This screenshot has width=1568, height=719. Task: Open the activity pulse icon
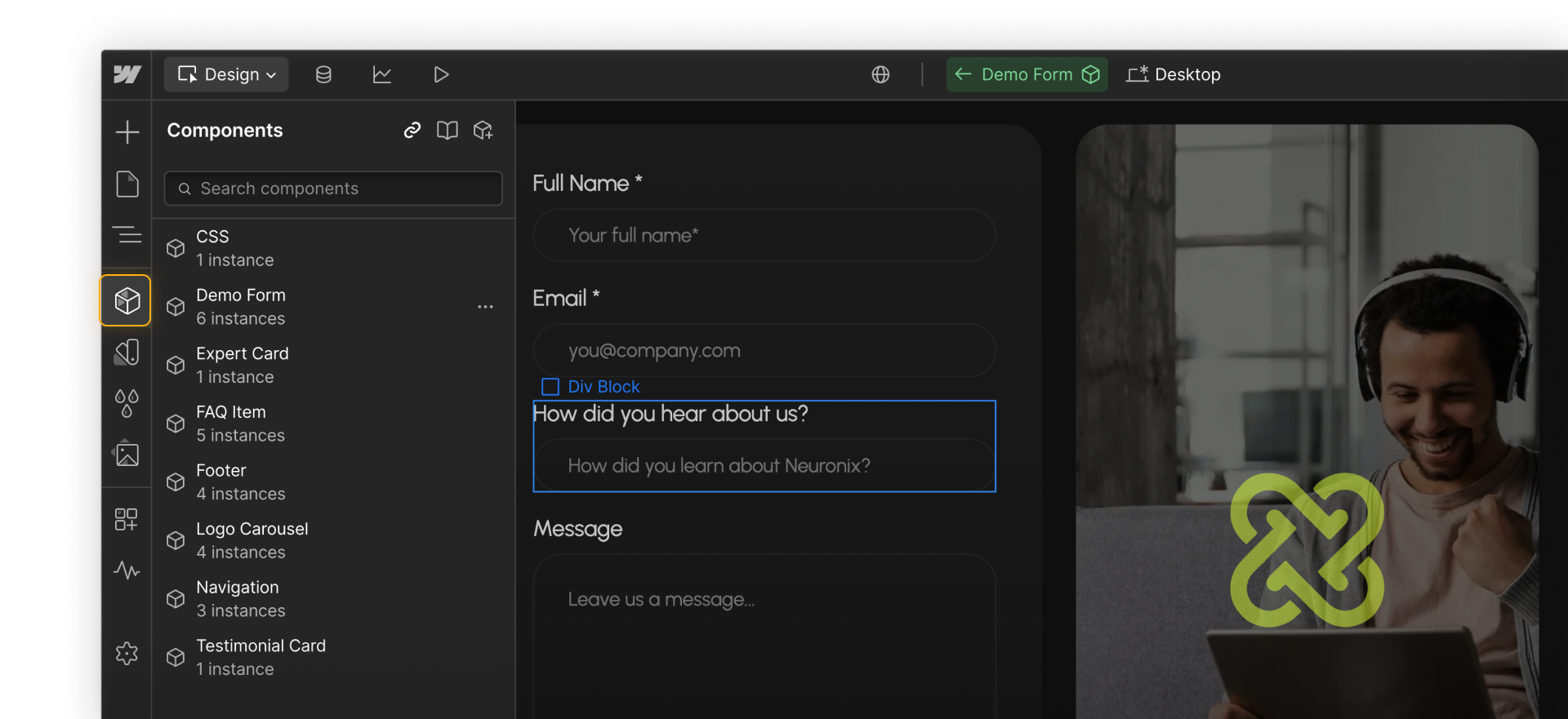pos(127,570)
